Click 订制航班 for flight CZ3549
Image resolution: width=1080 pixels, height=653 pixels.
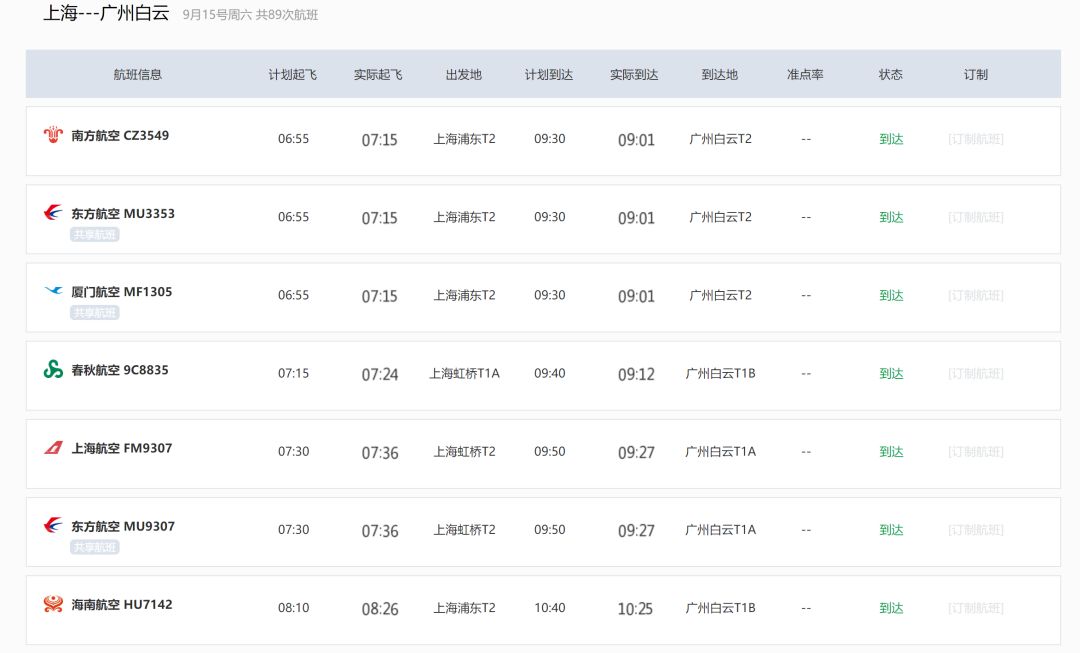(975, 139)
